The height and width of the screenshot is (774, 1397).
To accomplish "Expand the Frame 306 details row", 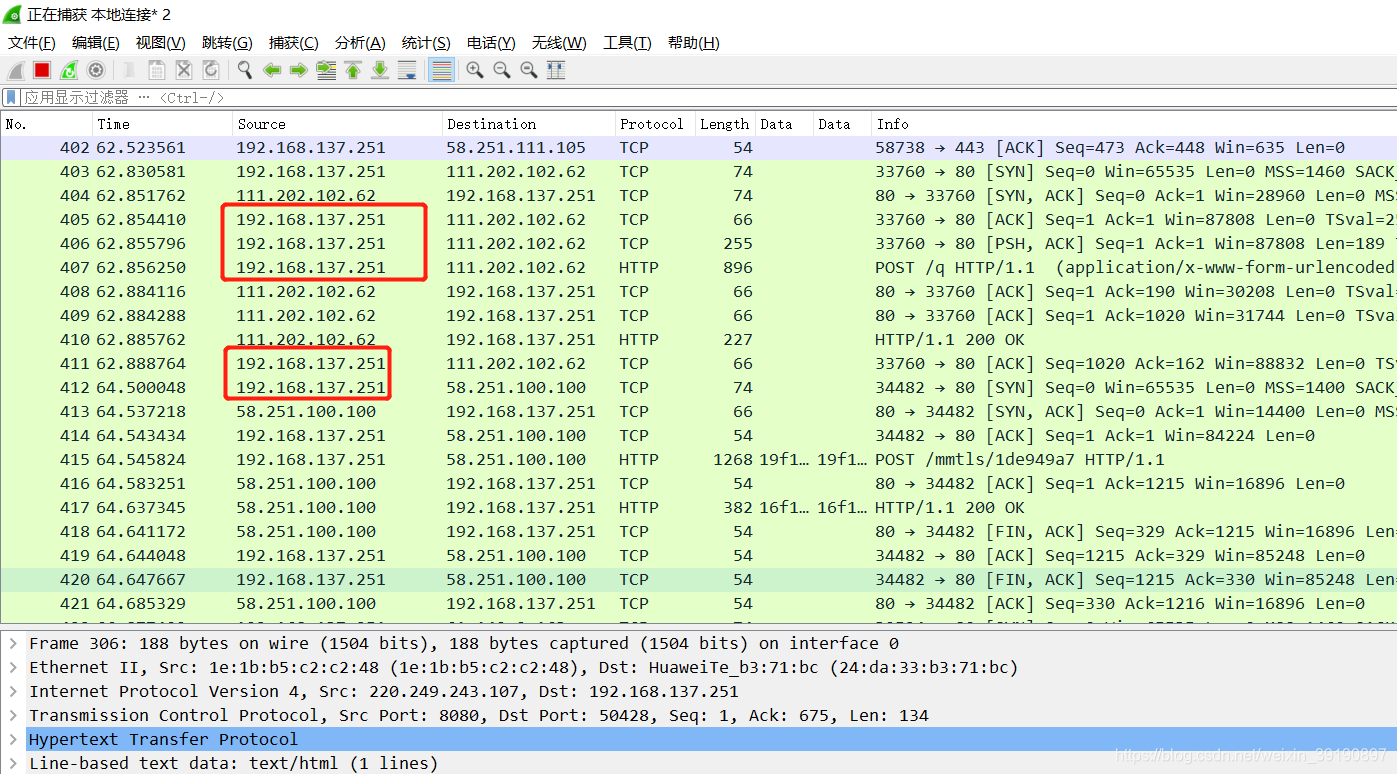I will point(12,644).
